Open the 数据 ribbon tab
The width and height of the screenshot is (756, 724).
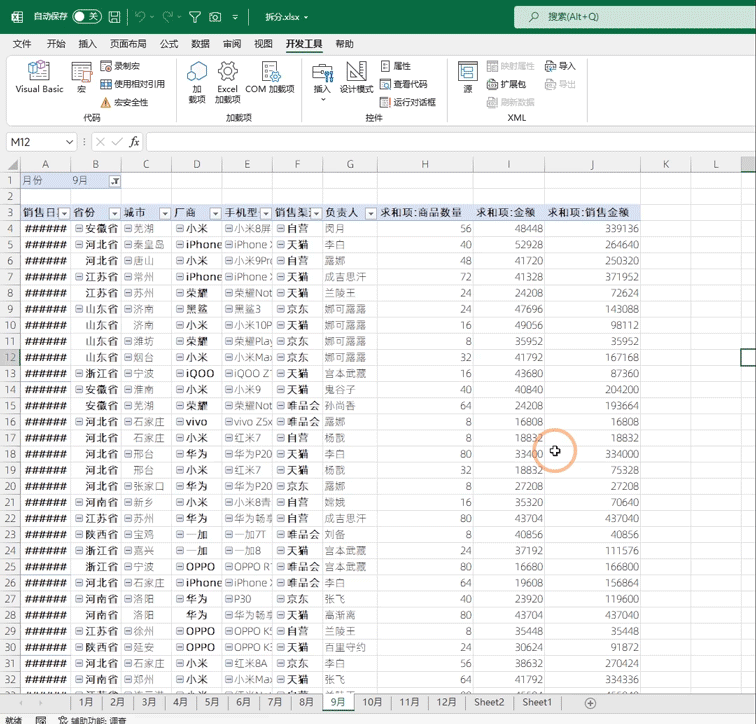coord(200,44)
